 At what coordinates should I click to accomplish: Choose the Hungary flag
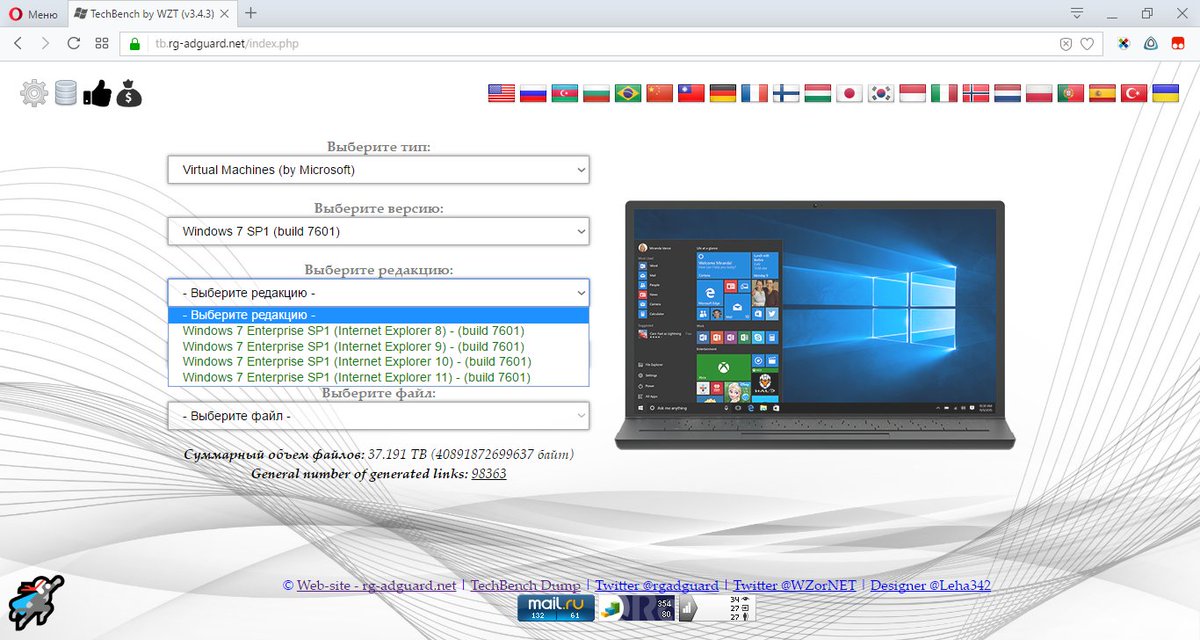click(818, 93)
